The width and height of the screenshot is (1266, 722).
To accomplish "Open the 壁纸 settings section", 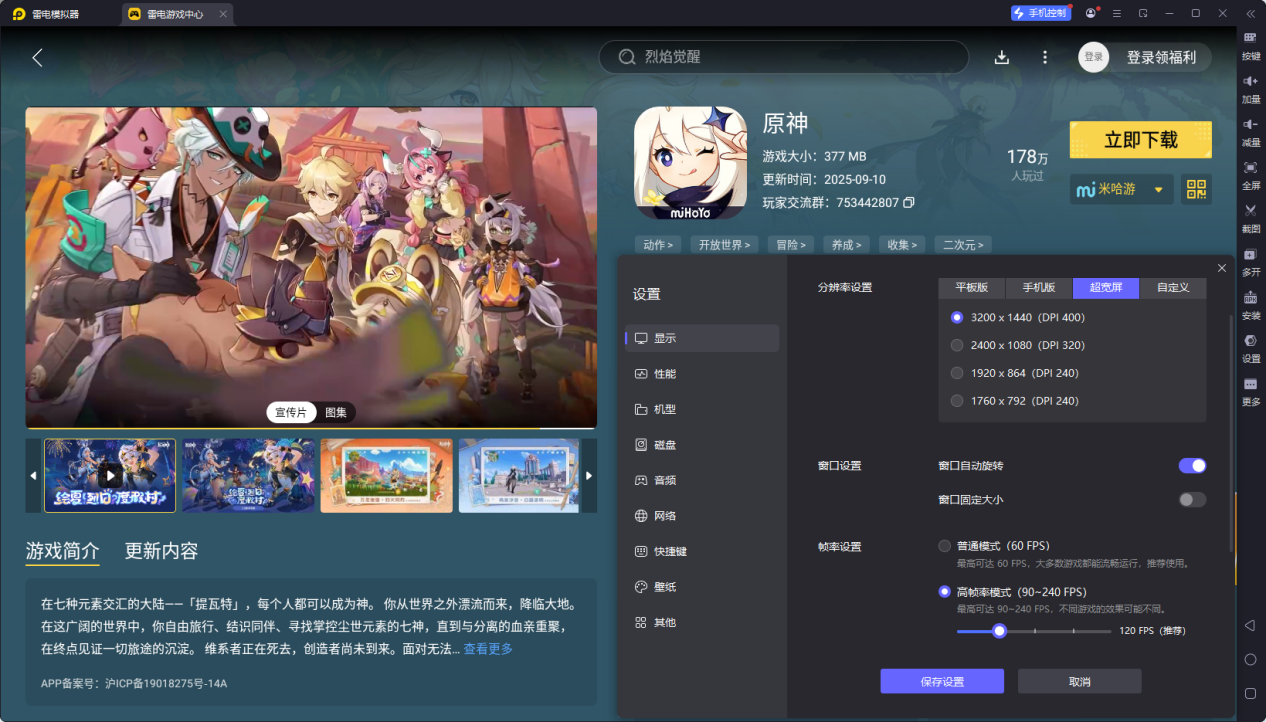I will tap(702, 587).
